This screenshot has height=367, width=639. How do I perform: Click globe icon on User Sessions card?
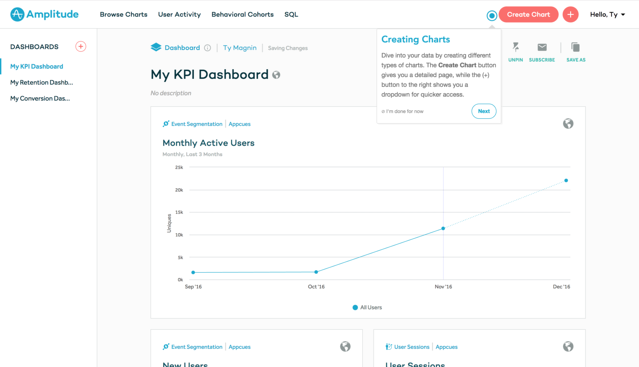point(568,346)
